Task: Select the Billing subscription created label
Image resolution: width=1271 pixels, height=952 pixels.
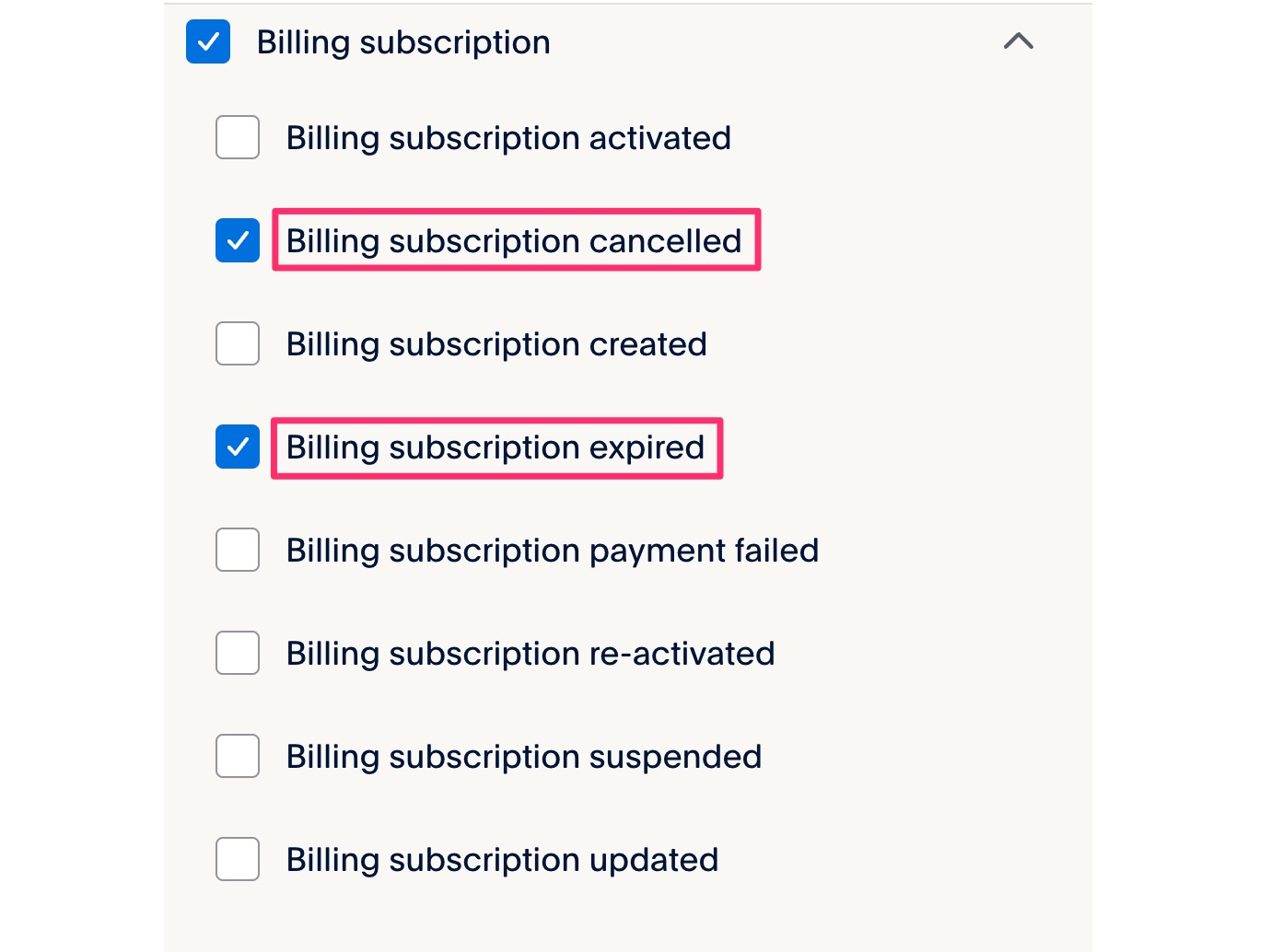Action: [x=496, y=343]
